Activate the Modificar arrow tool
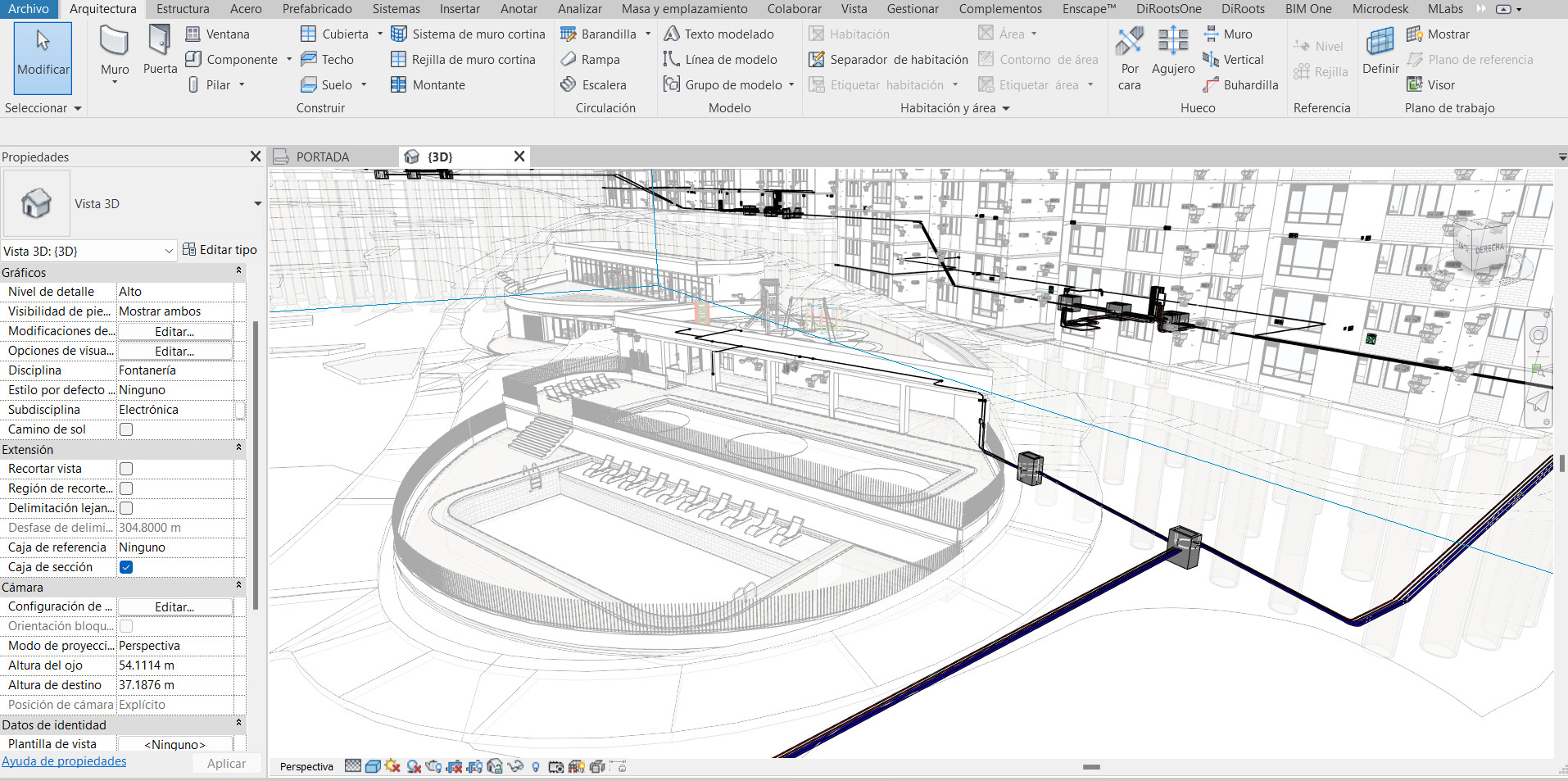This screenshot has height=781, width=1568. 43,56
